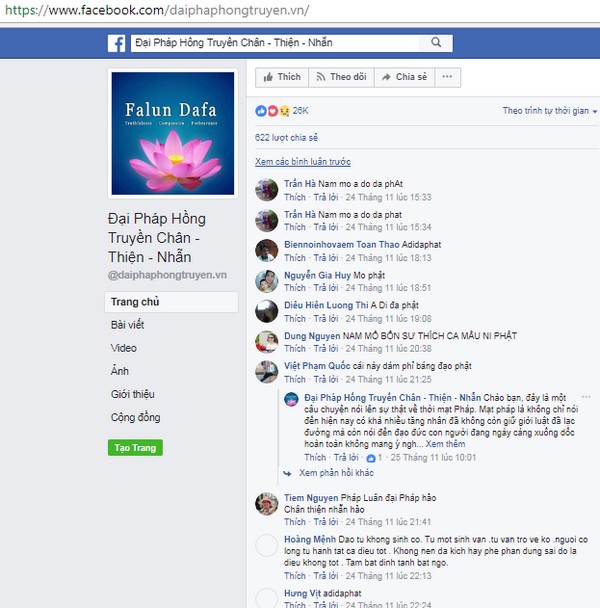600x608 pixels.
Task: Open Theo trình tự thời gian sort dropdown
Action: (550, 111)
